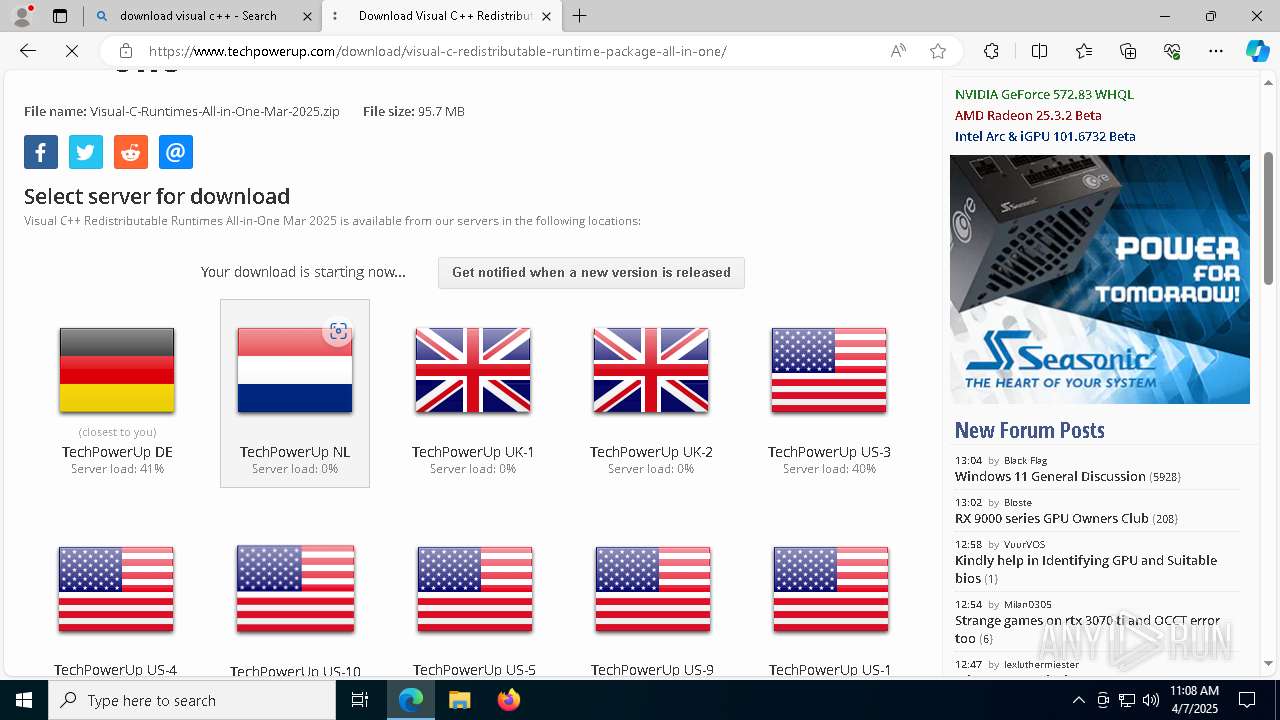
Task: Download from TechPowerUp UK-1 server
Action: 473,394
